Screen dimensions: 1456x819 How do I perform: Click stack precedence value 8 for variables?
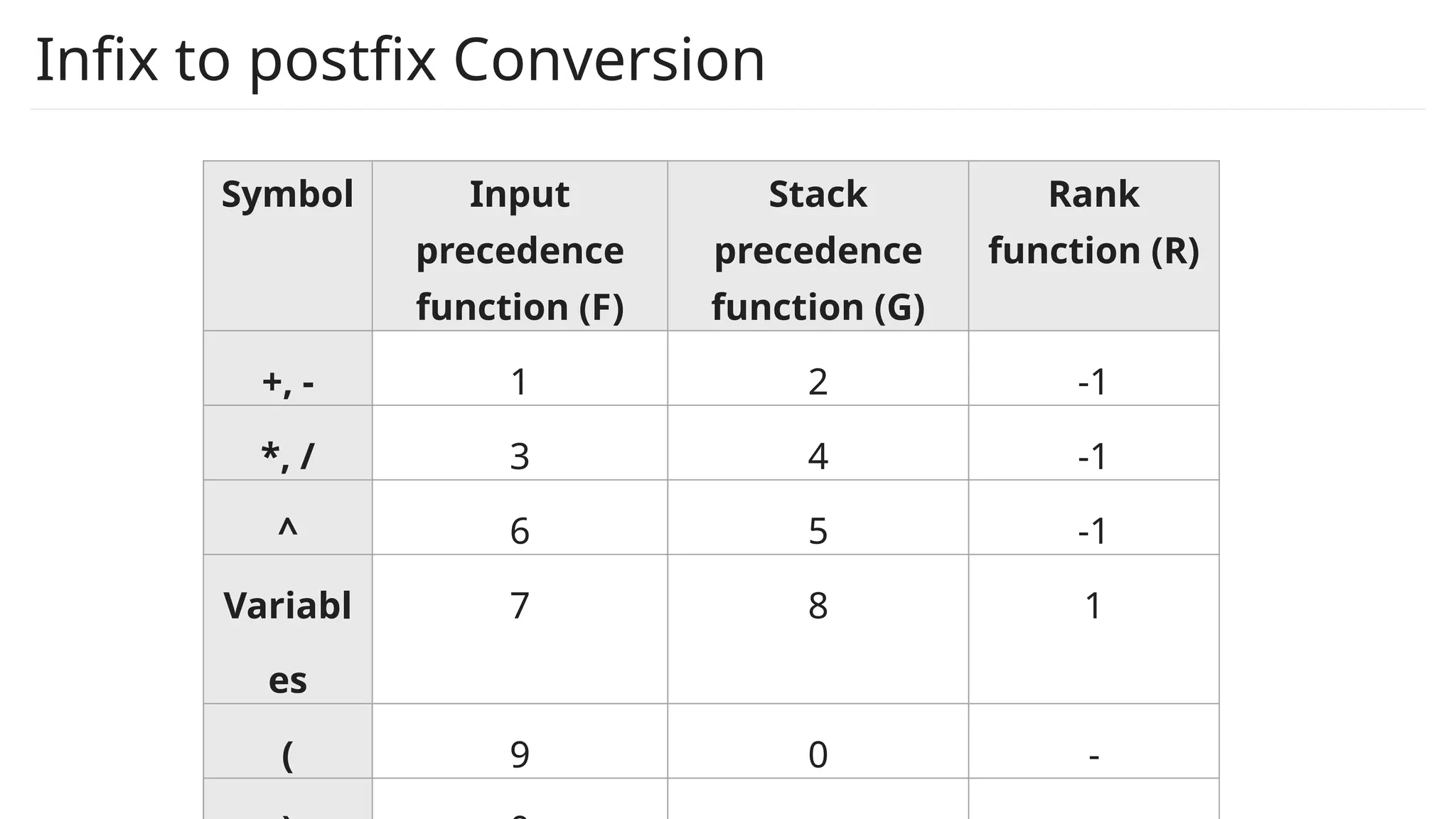(818, 606)
